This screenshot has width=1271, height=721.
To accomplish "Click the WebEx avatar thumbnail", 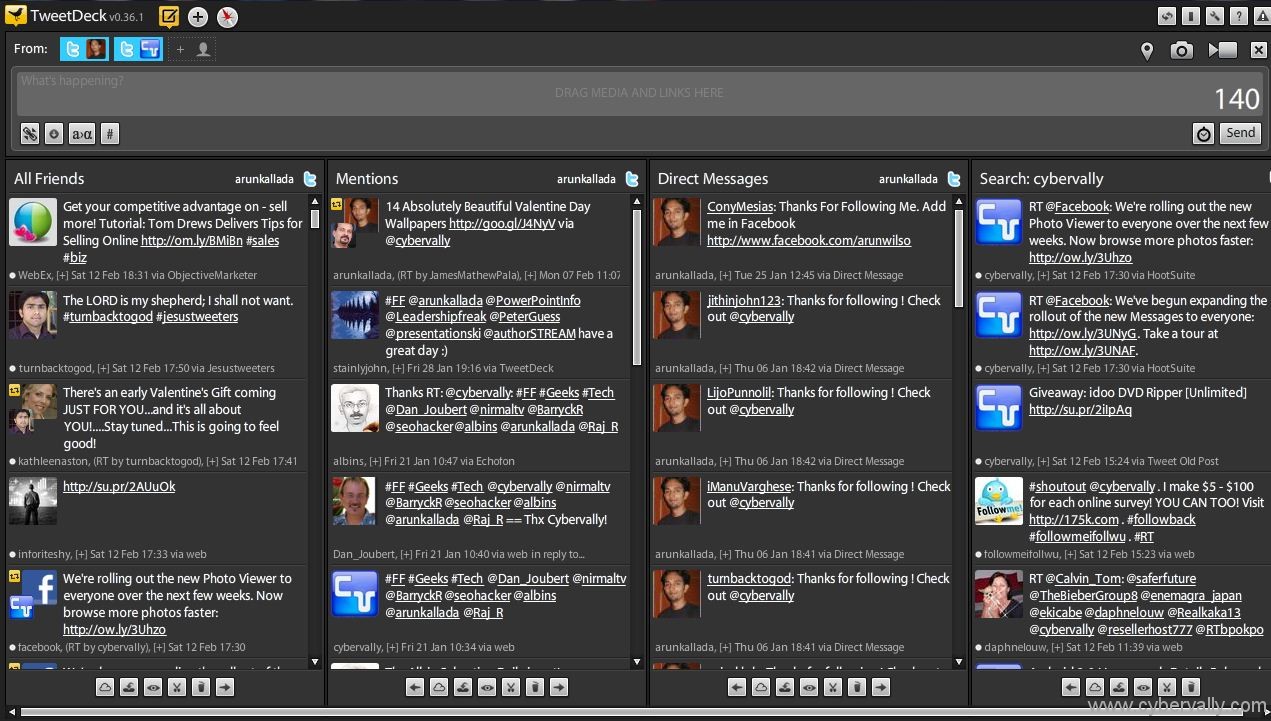I will pos(33,222).
